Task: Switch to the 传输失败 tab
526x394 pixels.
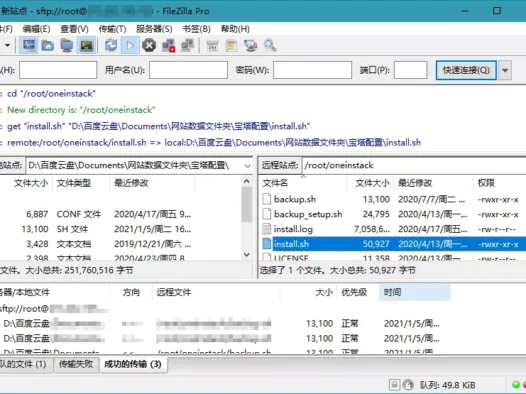Action: pyautogui.click(x=76, y=364)
